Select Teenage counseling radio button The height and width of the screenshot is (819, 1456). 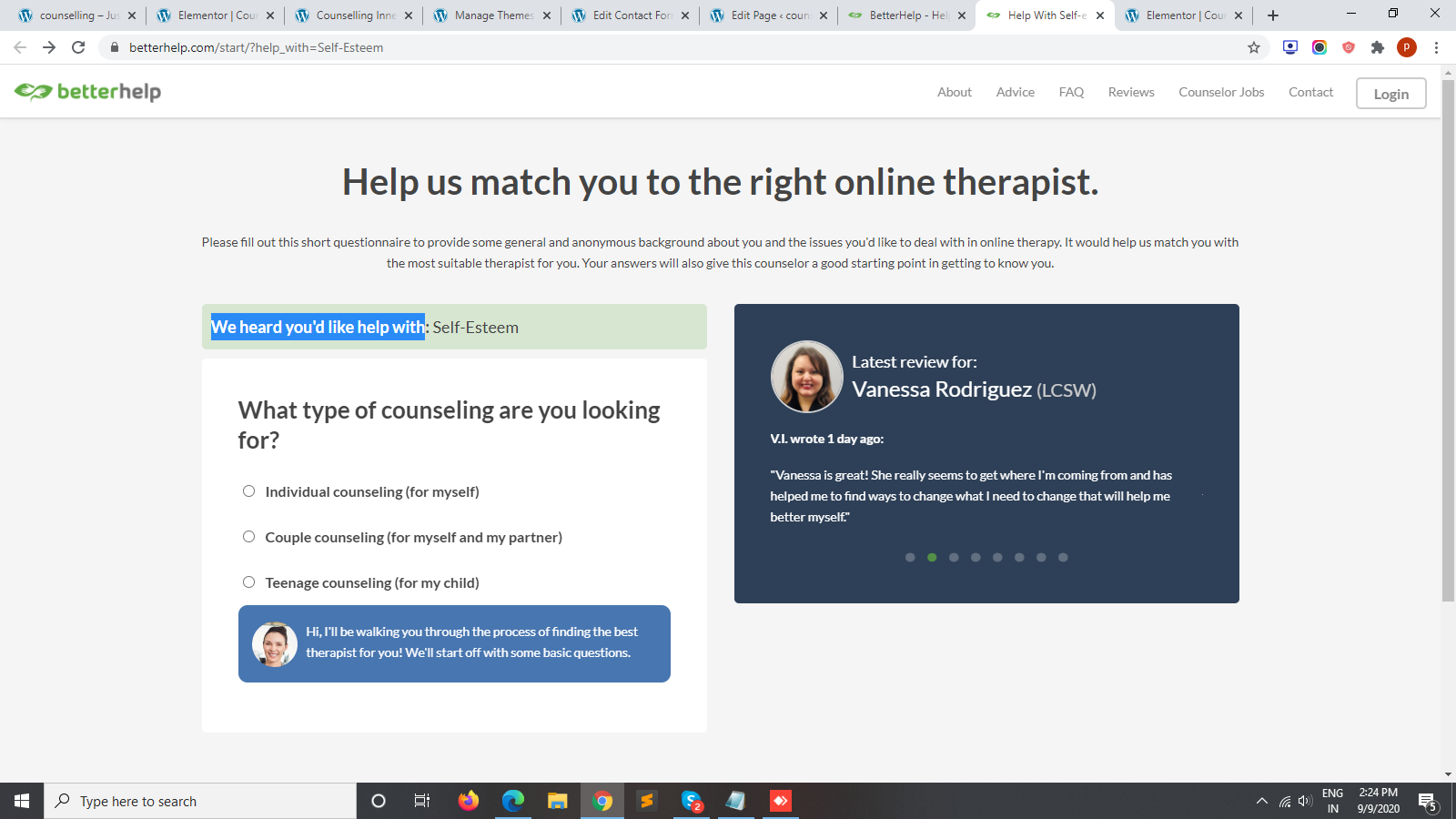(x=248, y=582)
